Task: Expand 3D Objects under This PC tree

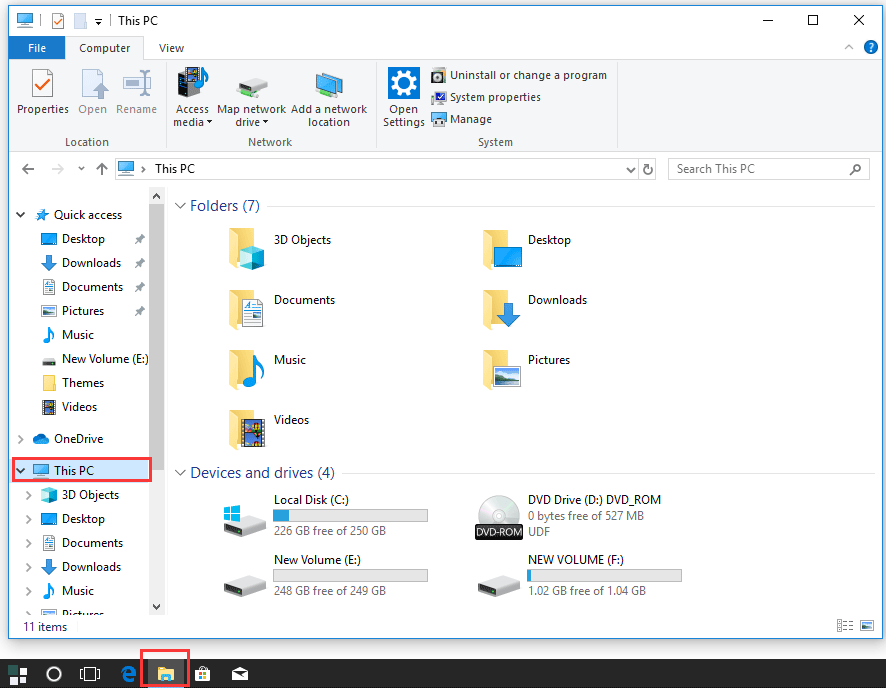Action: 28,495
